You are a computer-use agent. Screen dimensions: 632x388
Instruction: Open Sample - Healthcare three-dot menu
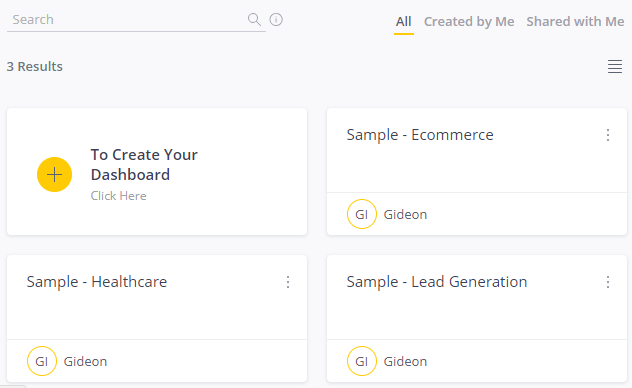coord(288,282)
